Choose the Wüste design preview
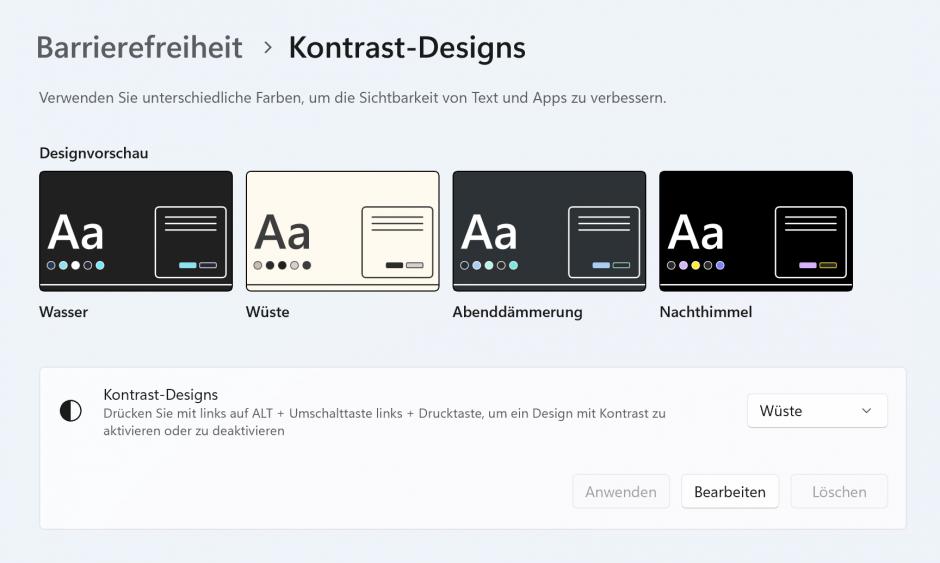The image size is (940, 563). 342,230
